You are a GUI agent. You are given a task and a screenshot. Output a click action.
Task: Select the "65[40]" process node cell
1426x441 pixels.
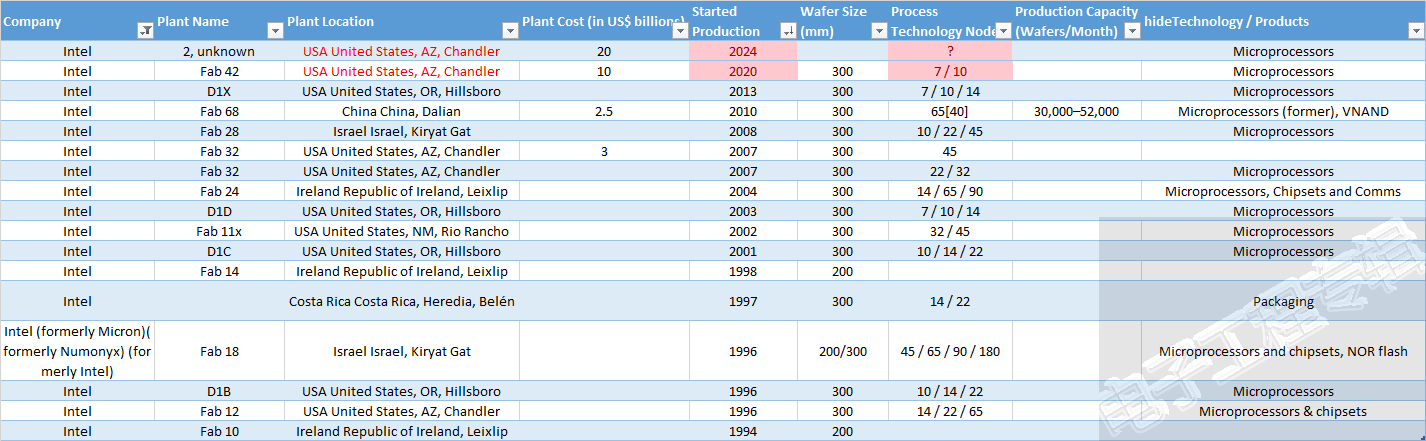tap(950, 111)
